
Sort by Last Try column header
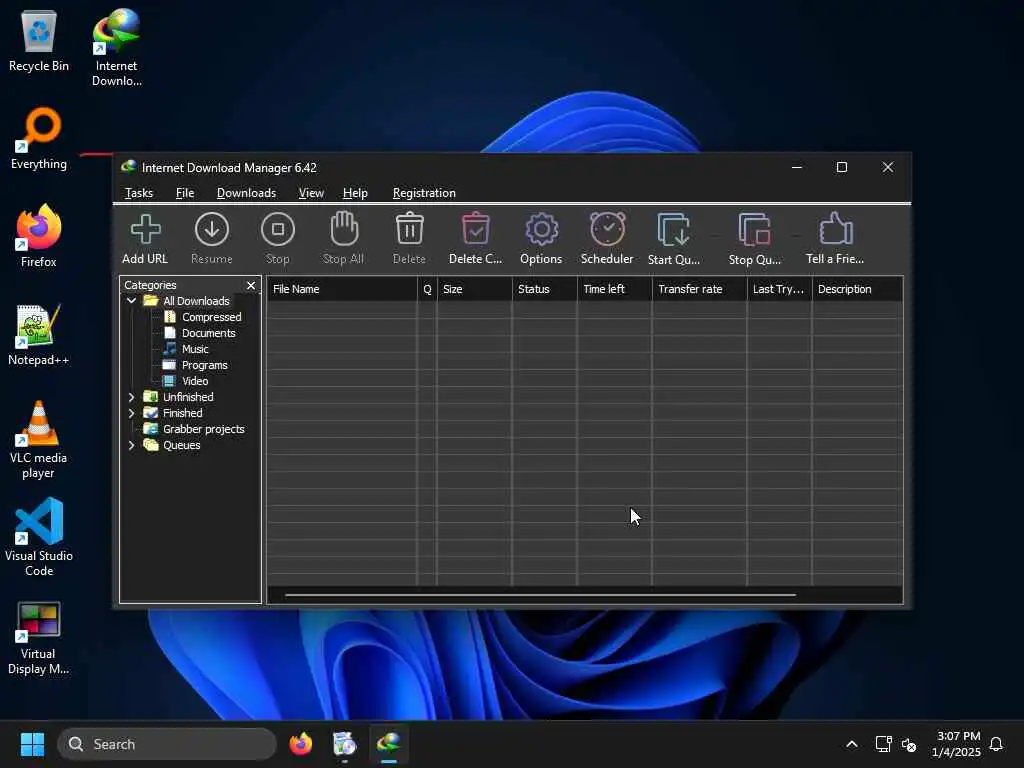coord(779,289)
